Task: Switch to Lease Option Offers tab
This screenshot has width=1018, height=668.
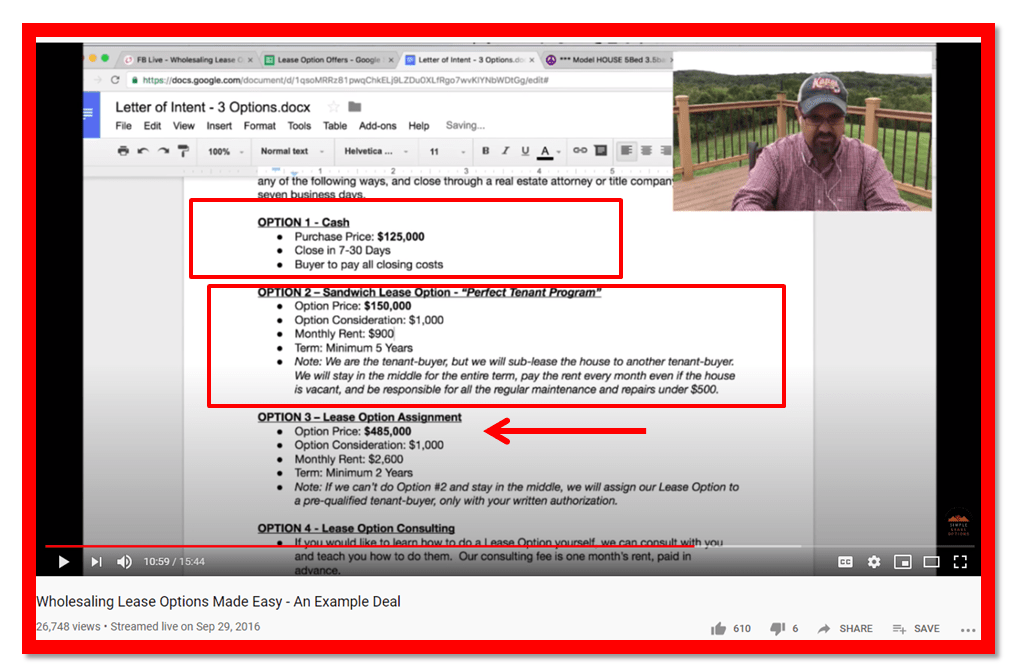Action: (x=327, y=60)
